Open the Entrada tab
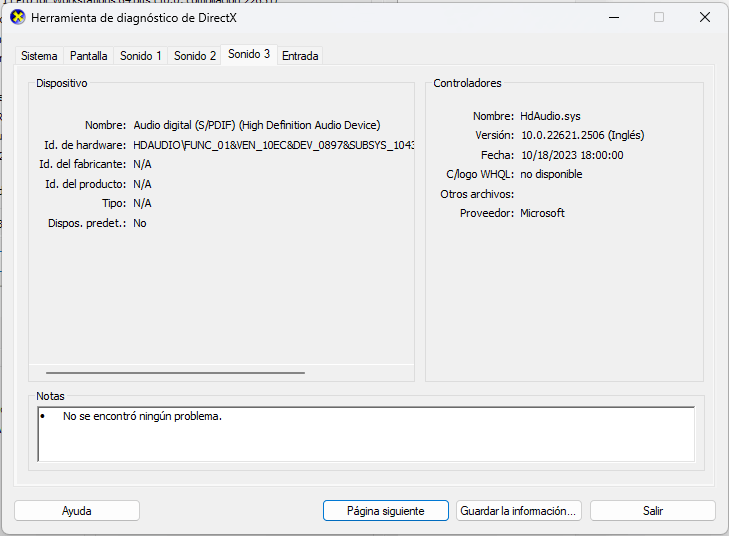Viewport: 729px width, 536px height. pyautogui.click(x=300, y=56)
